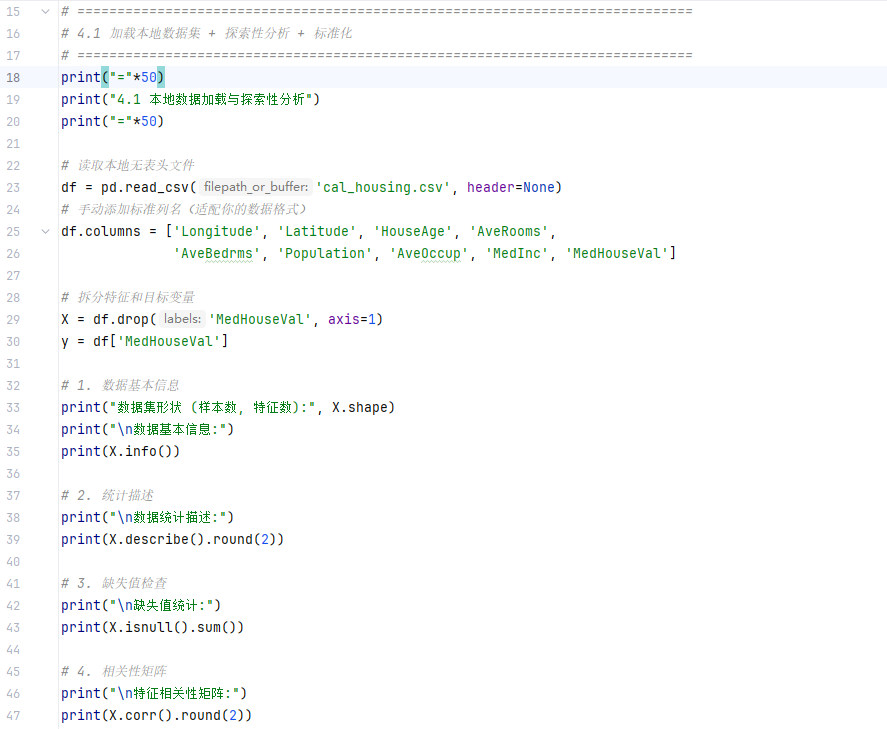Click the X.describe().round(2) expression
Screen dimensions: 887x729
pyautogui.click(x=193, y=540)
